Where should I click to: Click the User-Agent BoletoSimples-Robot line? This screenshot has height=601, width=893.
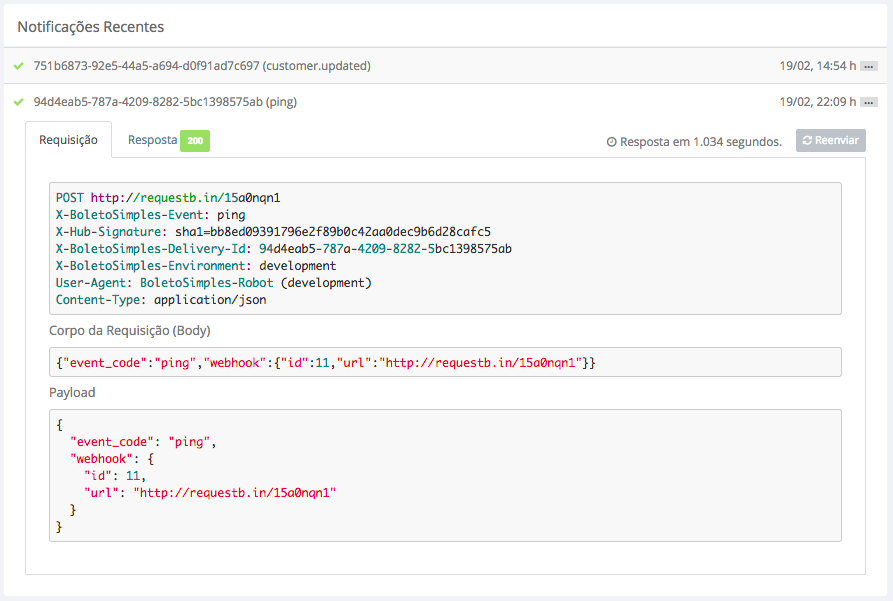[x=214, y=283]
